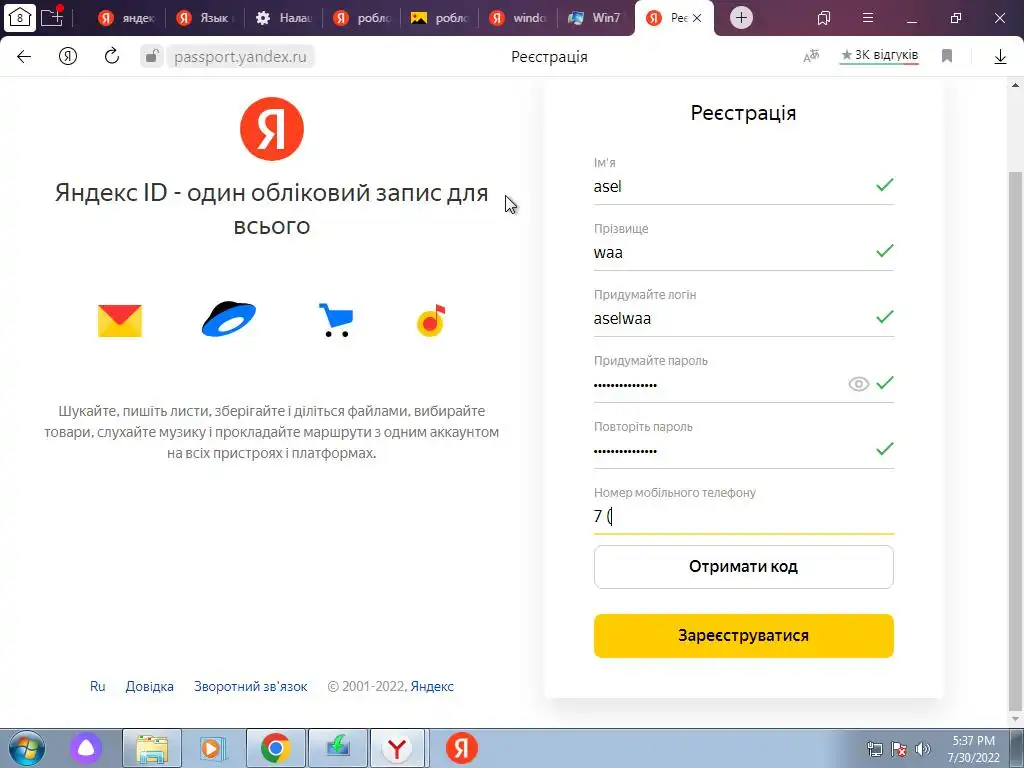Switch to the 'windo' browser tab
The image size is (1024, 768).
(x=519, y=18)
